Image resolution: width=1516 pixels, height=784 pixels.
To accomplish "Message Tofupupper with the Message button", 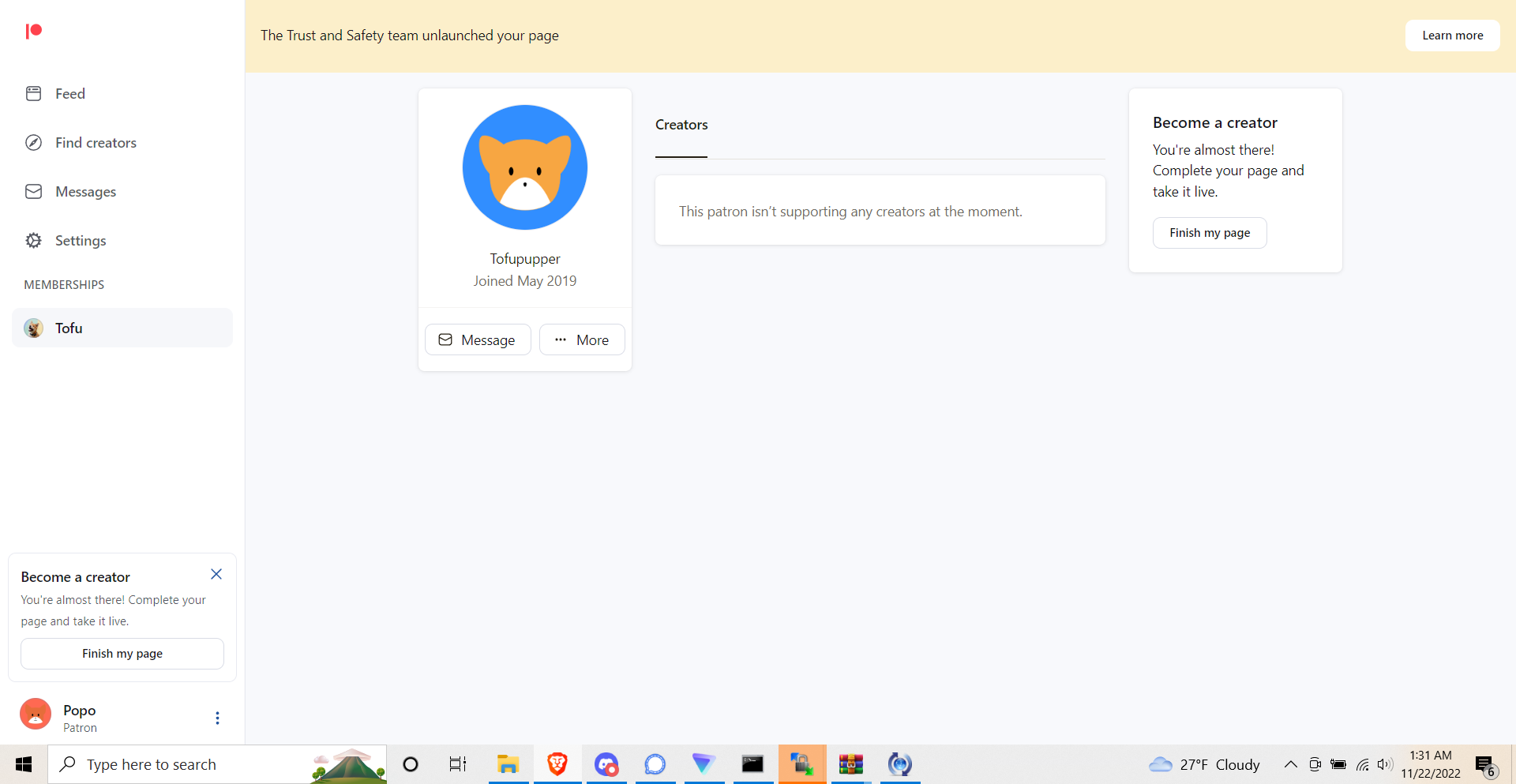I will click(478, 339).
